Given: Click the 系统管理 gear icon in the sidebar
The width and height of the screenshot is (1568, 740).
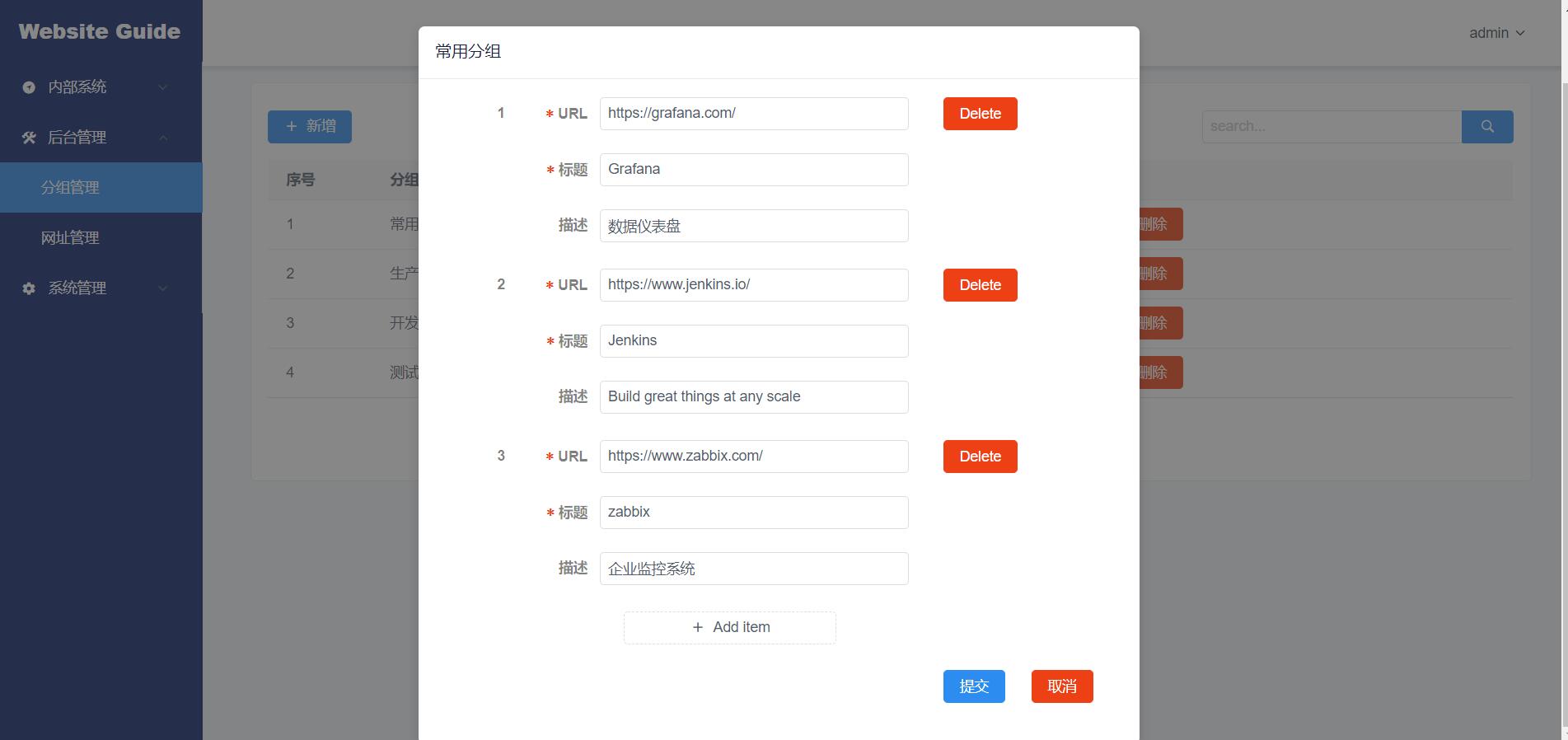Looking at the screenshot, I should [x=29, y=288].
